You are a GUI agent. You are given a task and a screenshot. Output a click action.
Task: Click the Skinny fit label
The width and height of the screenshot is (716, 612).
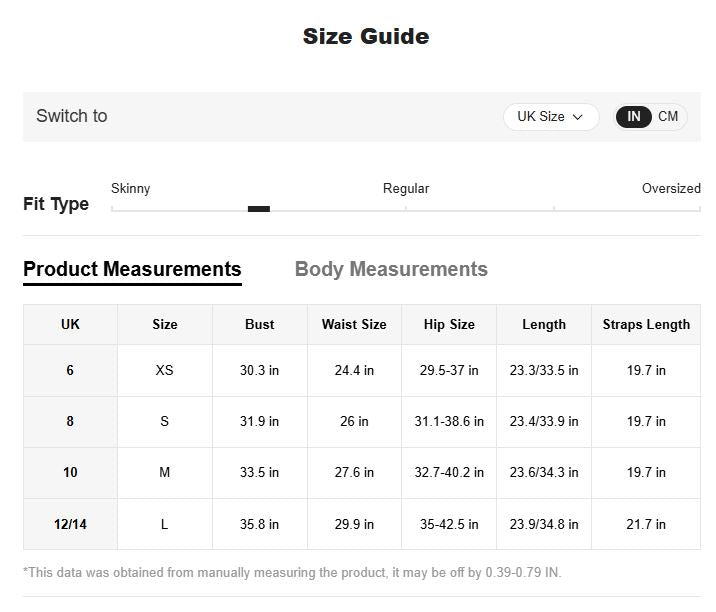coord(131,188)
